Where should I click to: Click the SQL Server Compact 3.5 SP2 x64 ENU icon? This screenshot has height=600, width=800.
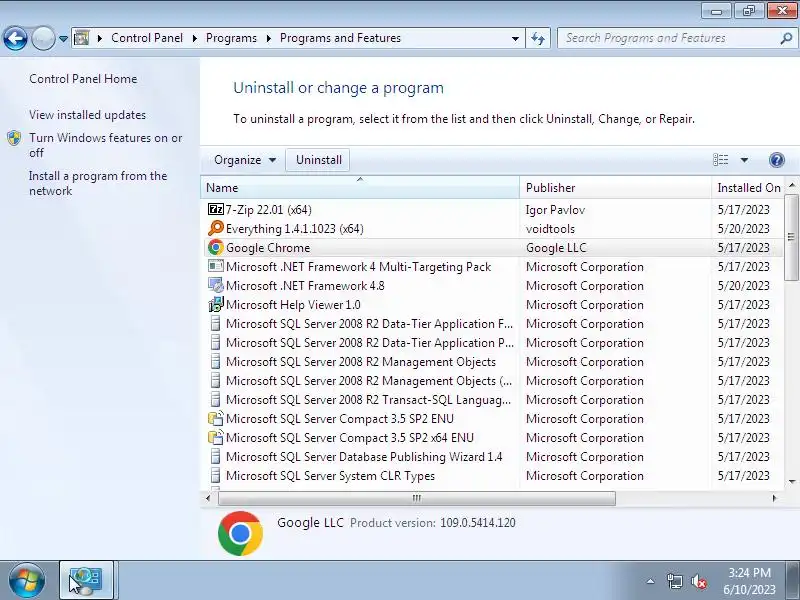(216, 437)
